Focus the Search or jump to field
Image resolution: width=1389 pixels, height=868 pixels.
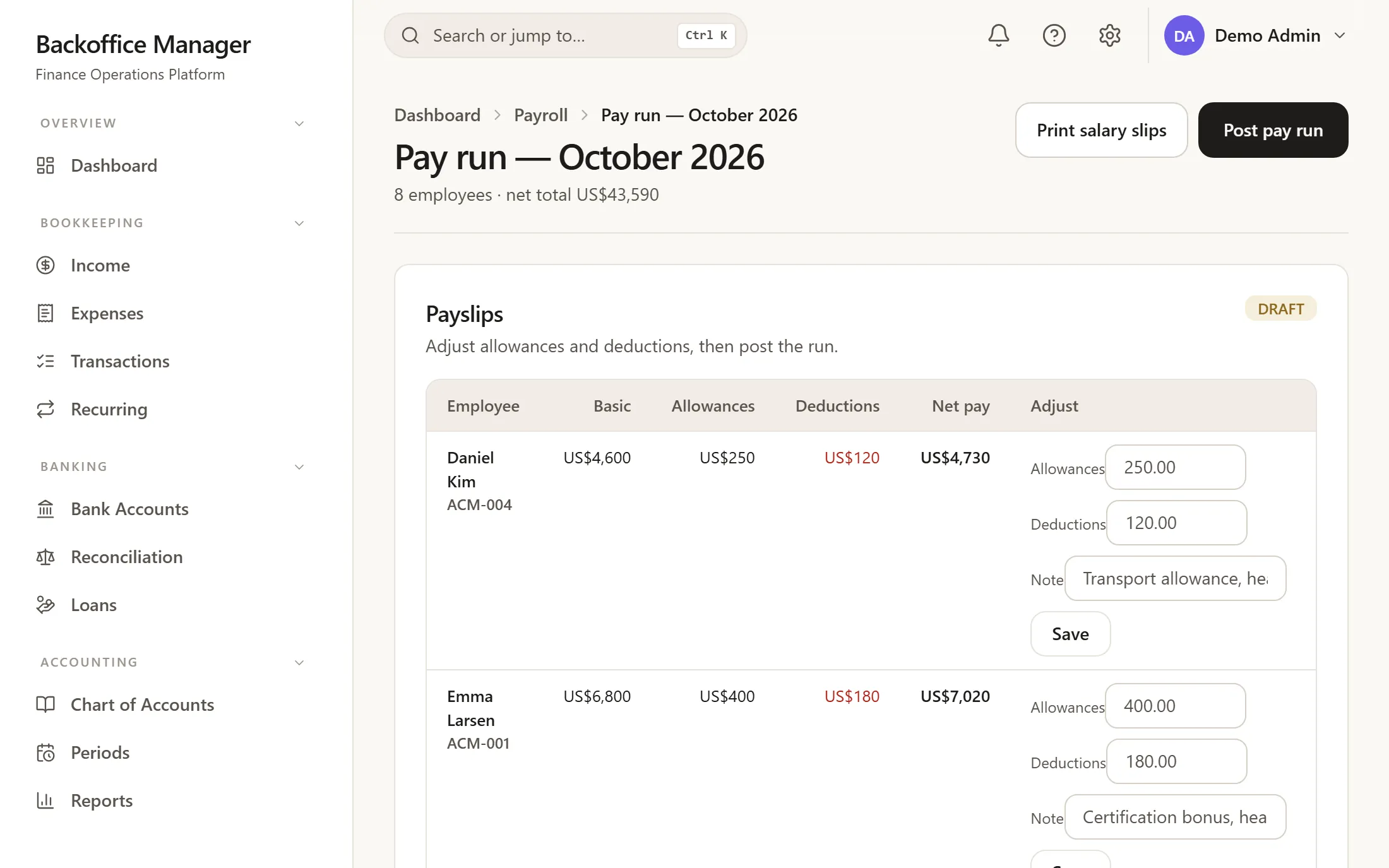click(565, 35)
